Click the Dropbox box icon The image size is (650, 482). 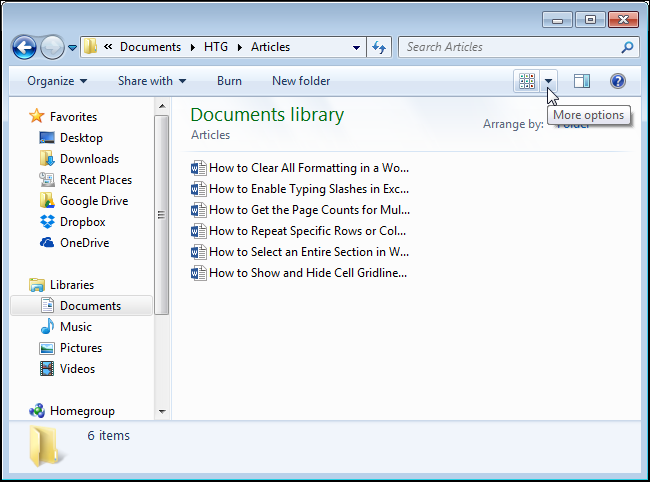[47, 222]
